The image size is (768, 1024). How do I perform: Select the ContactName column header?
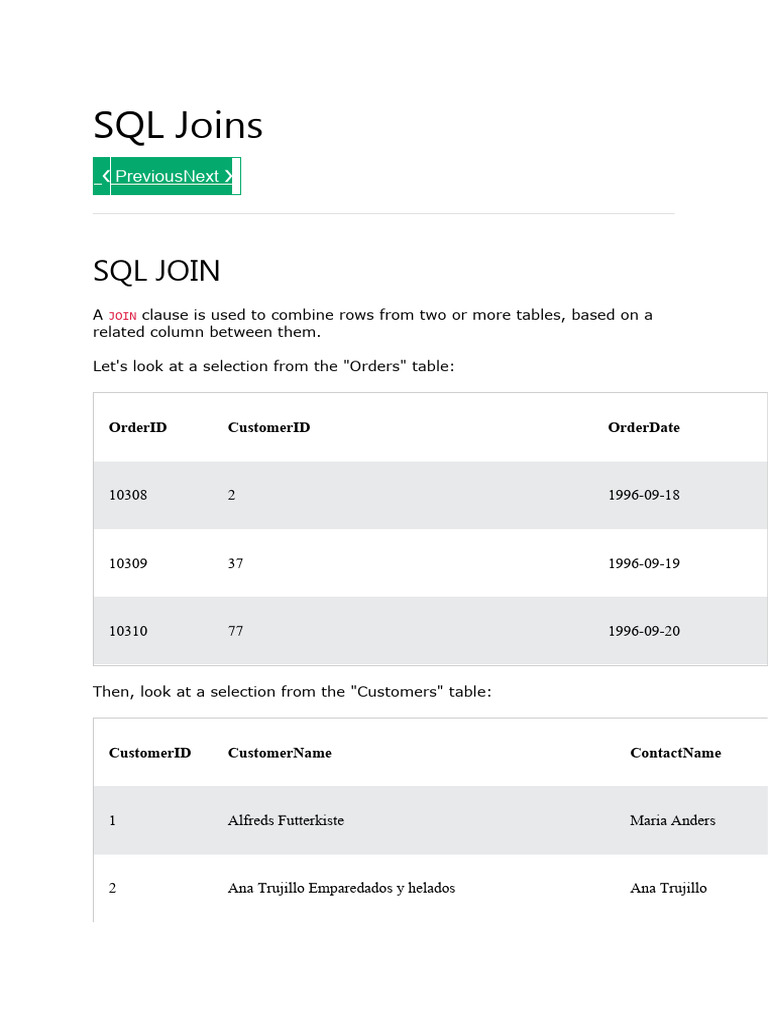click(x=675, y=753)
